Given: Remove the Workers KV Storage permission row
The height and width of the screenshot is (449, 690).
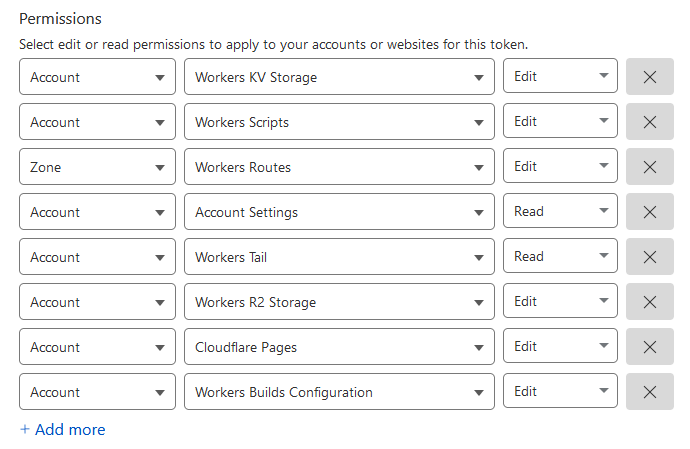Looking at the screenshot, I should (650, 77).
